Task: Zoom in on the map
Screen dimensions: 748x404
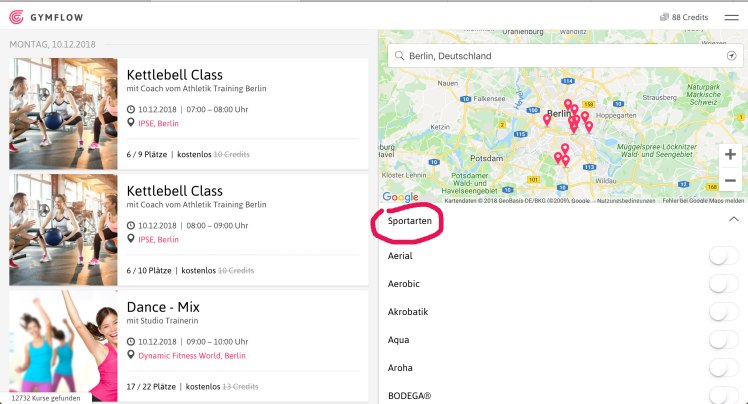Action: (x=730, y=155)
